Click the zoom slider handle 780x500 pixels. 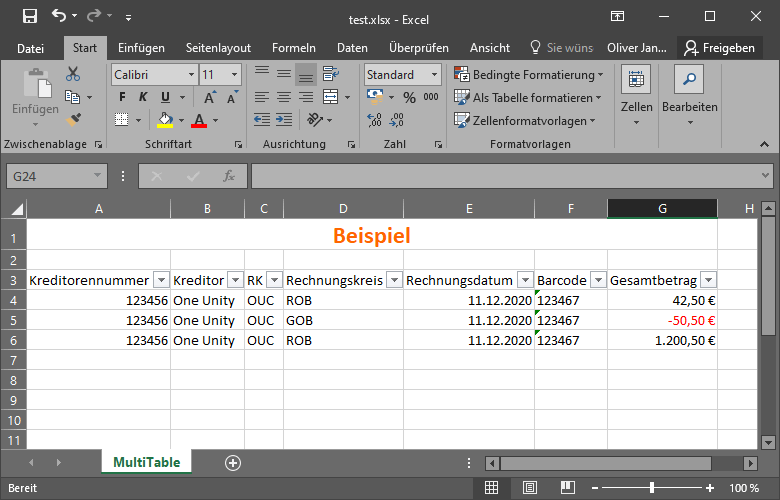652,488
